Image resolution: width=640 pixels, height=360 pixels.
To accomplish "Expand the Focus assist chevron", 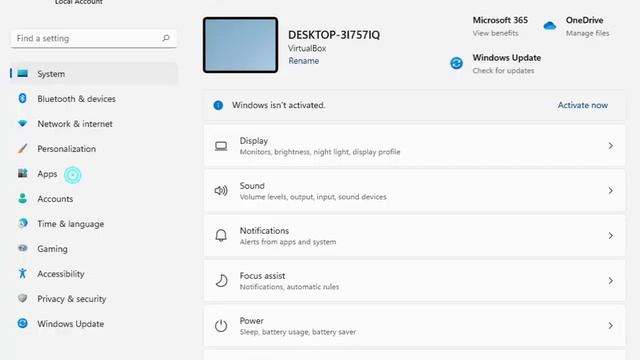I will pos(611,281).
